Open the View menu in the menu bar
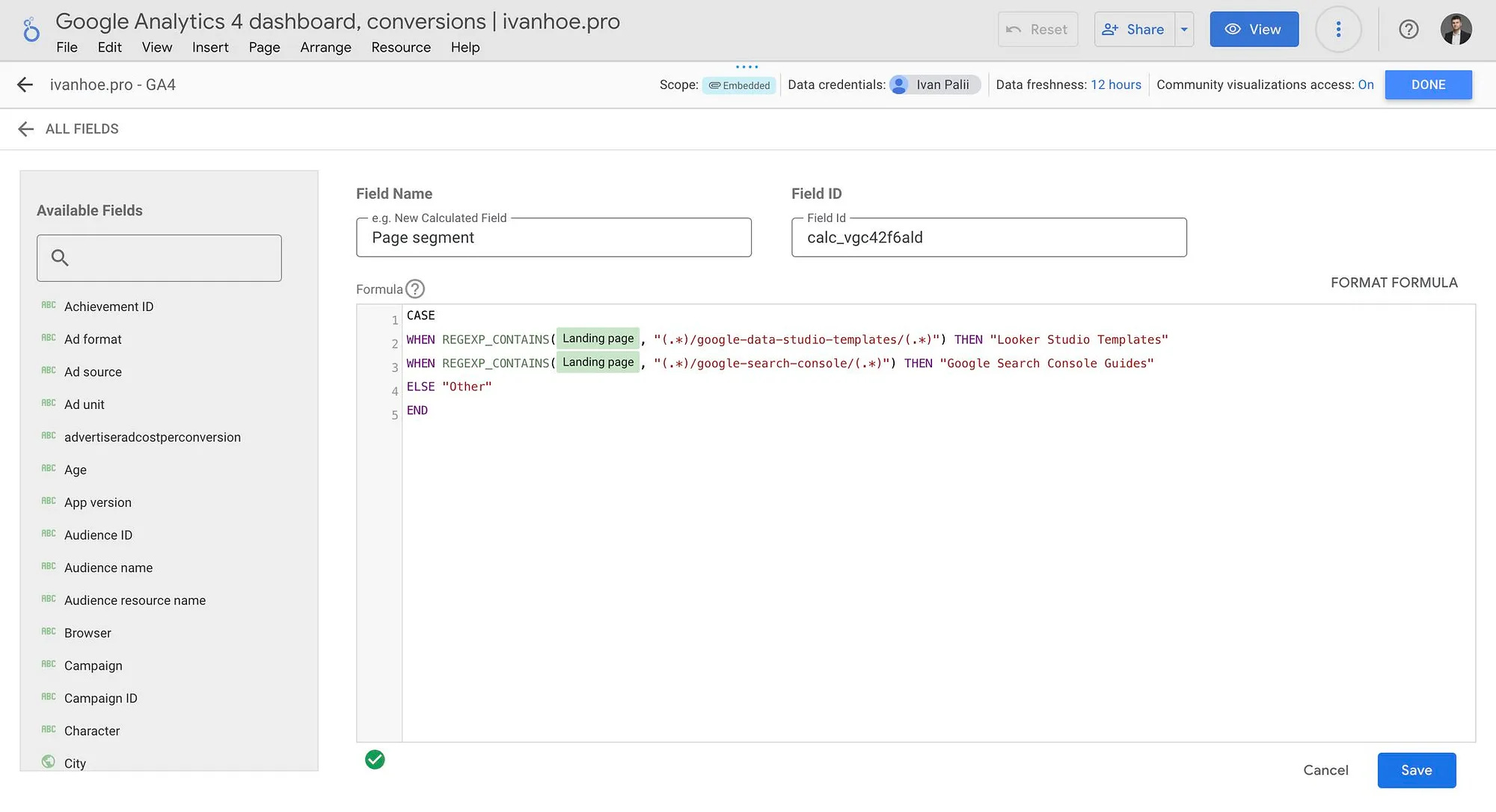 coord(157,47)
